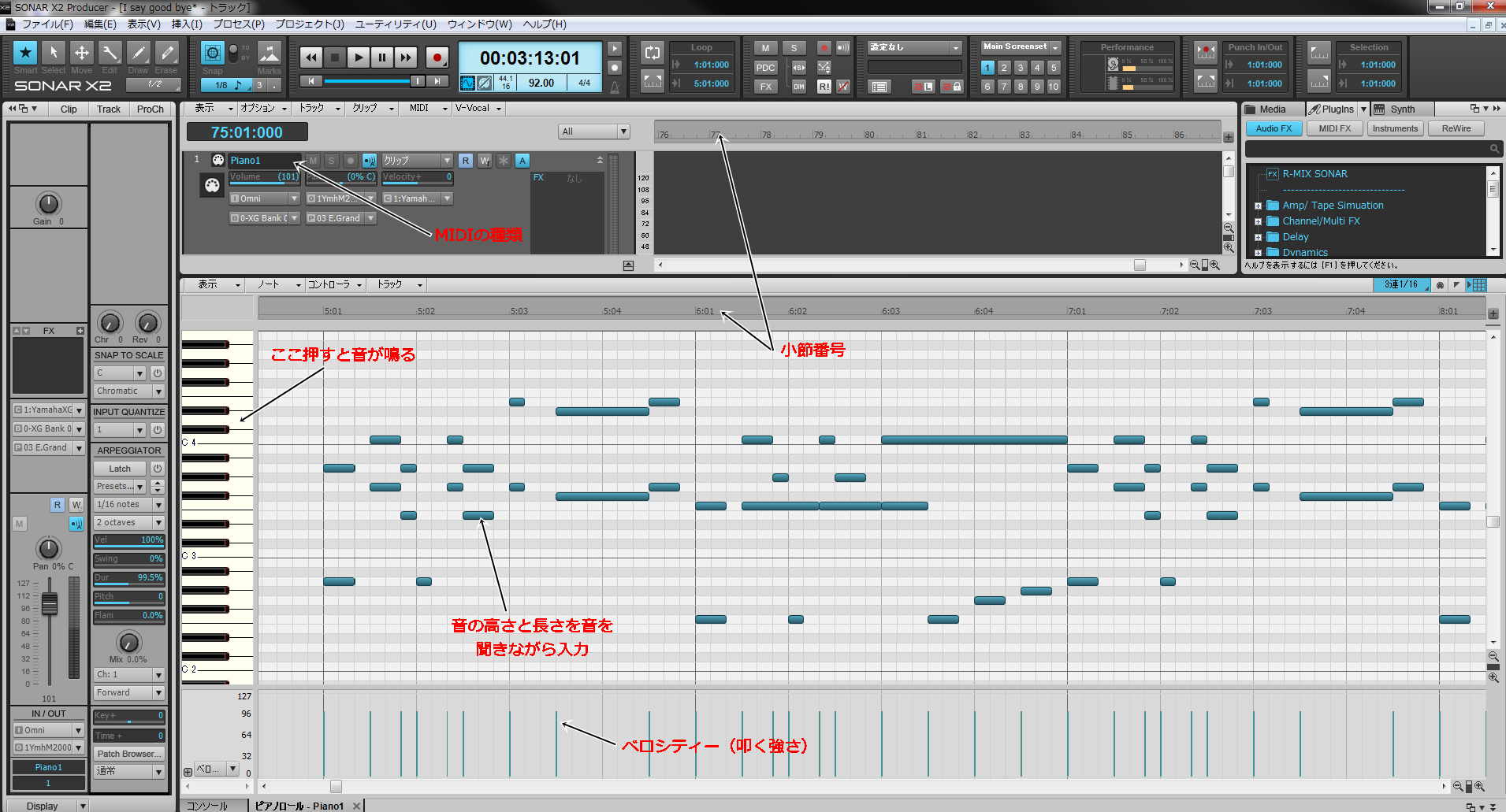Start playback with the Play button
This screenshot has height=812, width=1506.
tap(359, 57)
